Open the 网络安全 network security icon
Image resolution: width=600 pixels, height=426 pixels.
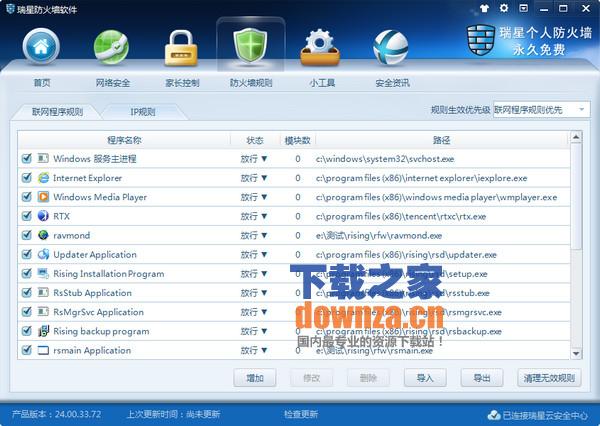point(111,47)
